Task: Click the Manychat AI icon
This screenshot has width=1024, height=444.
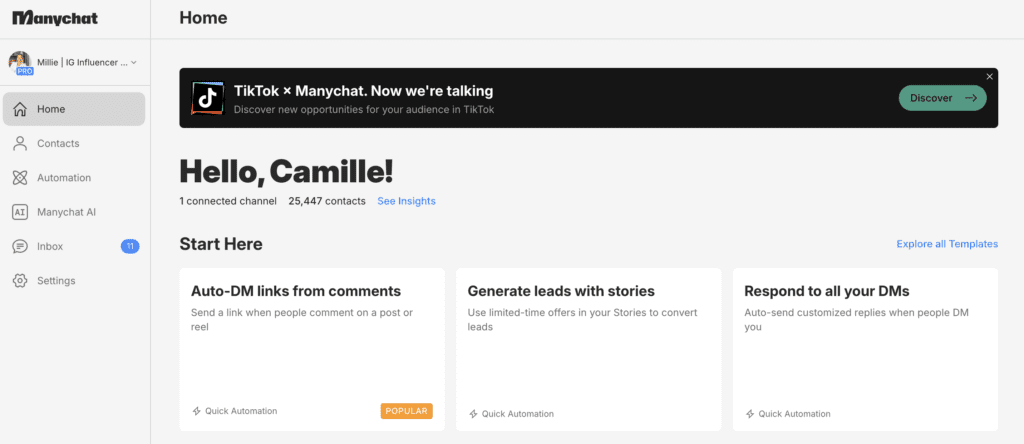Action: (x=19, y=212)
